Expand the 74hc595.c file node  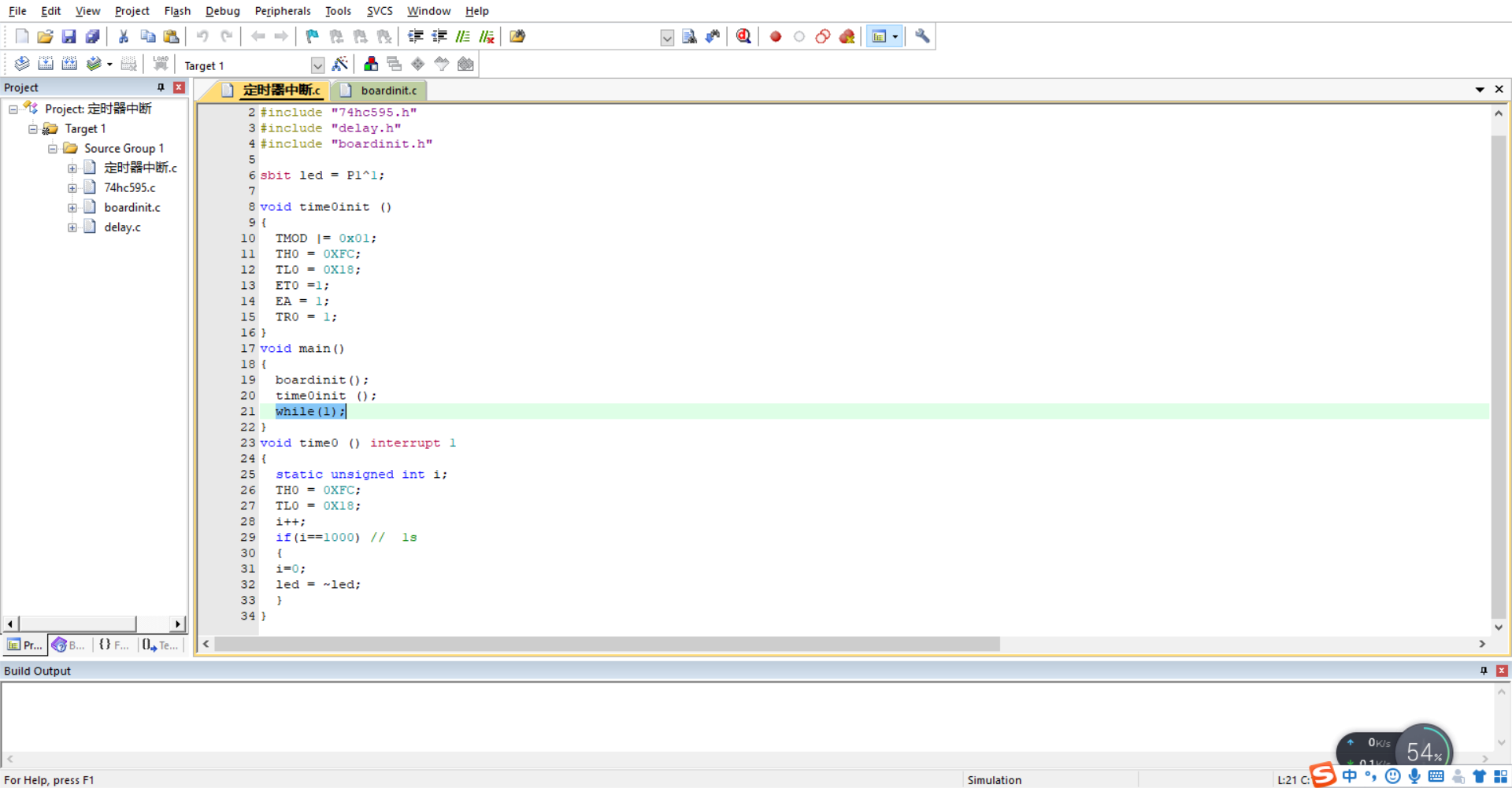(x=72, y=188)
